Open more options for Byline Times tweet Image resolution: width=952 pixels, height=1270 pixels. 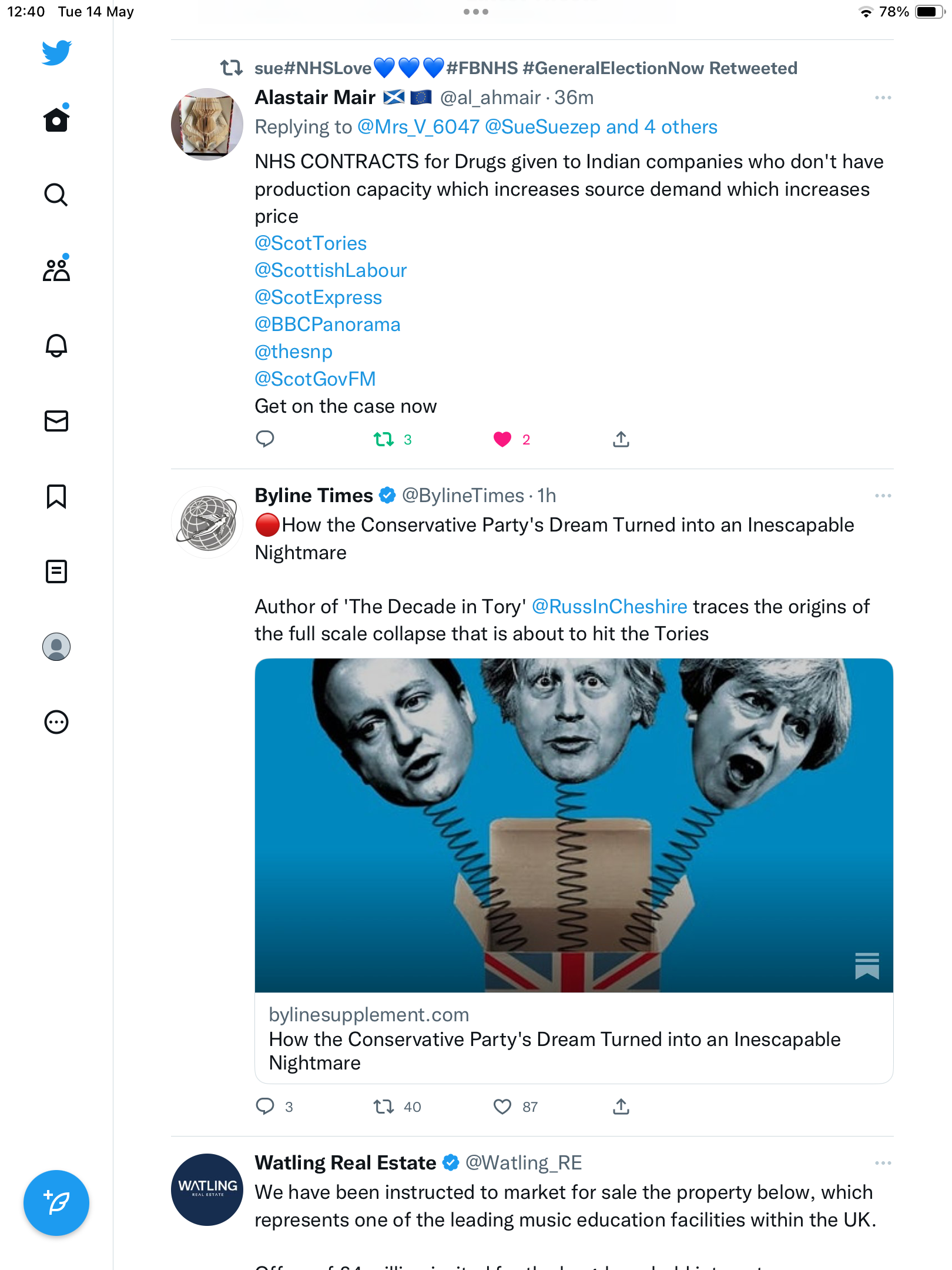coord(883,496)
